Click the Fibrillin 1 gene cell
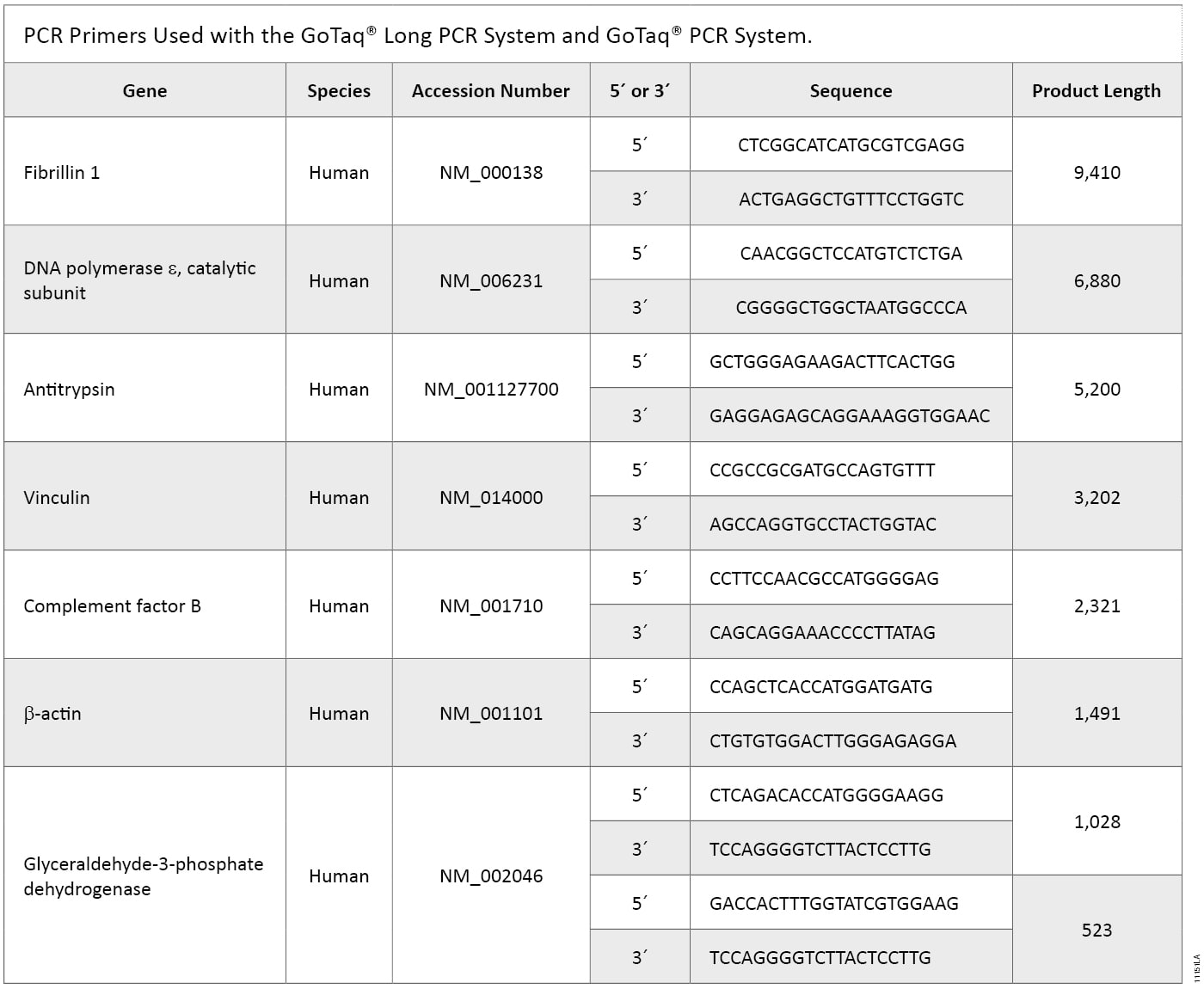The width and height of the screenshot is (1204, 989). click(x=62, y=172)
